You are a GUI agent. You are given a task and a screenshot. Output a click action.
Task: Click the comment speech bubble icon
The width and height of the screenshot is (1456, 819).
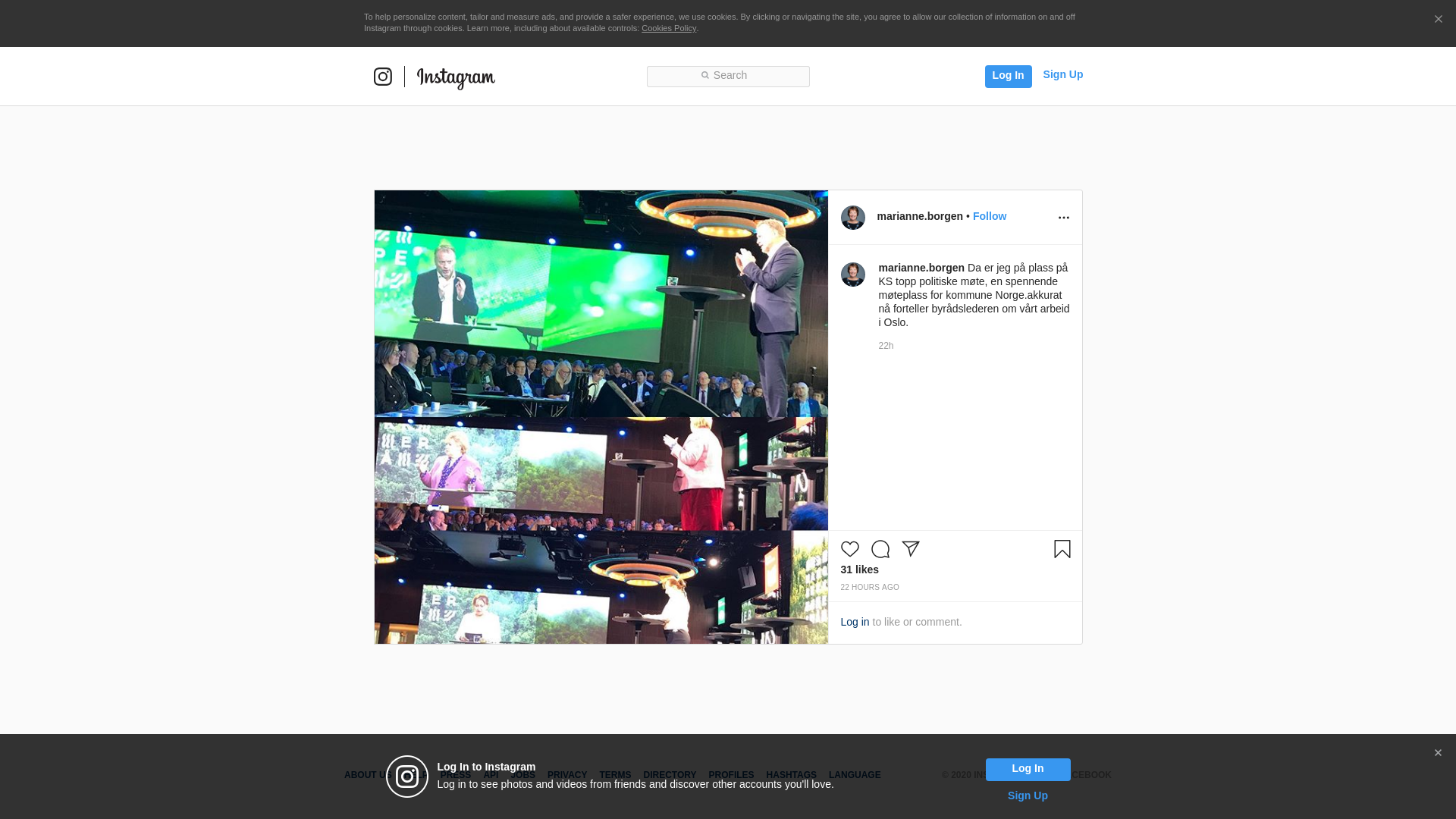880,549
